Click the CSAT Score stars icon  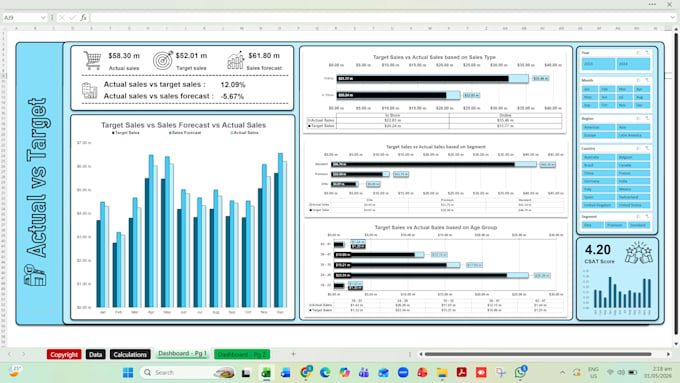(x=639, y=253)
